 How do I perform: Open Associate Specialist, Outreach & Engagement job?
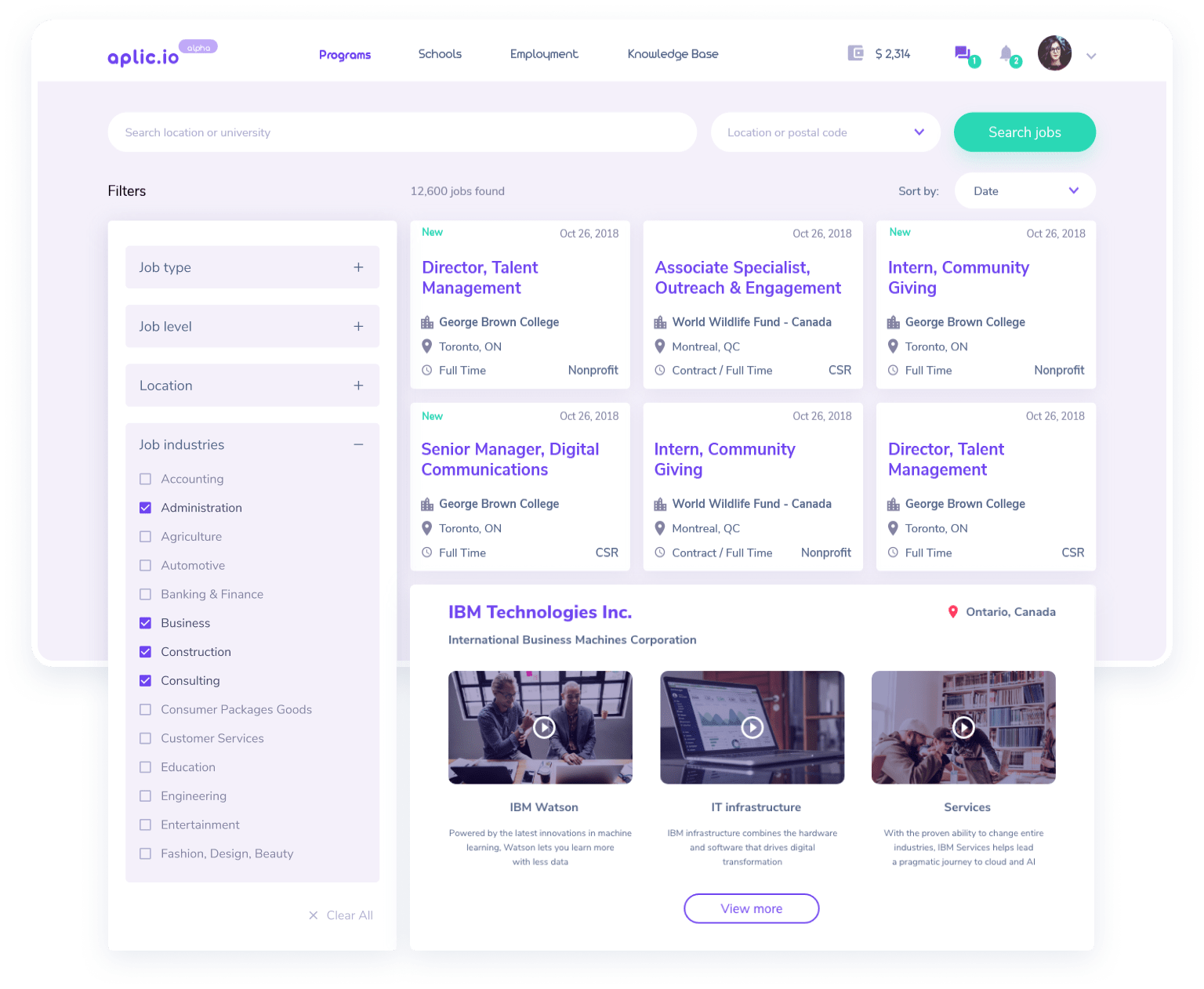[x=748, y=277]
